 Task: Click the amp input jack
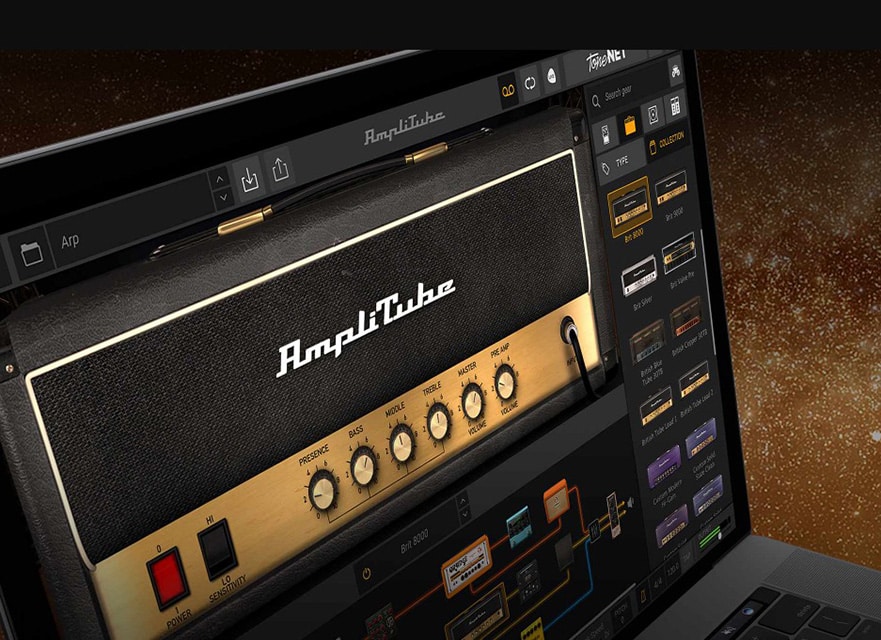pos(569,330)
